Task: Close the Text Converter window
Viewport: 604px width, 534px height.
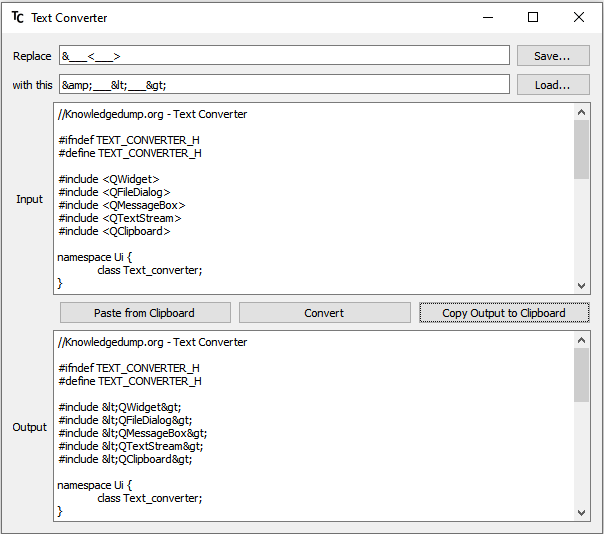Action: pos(579,17)
